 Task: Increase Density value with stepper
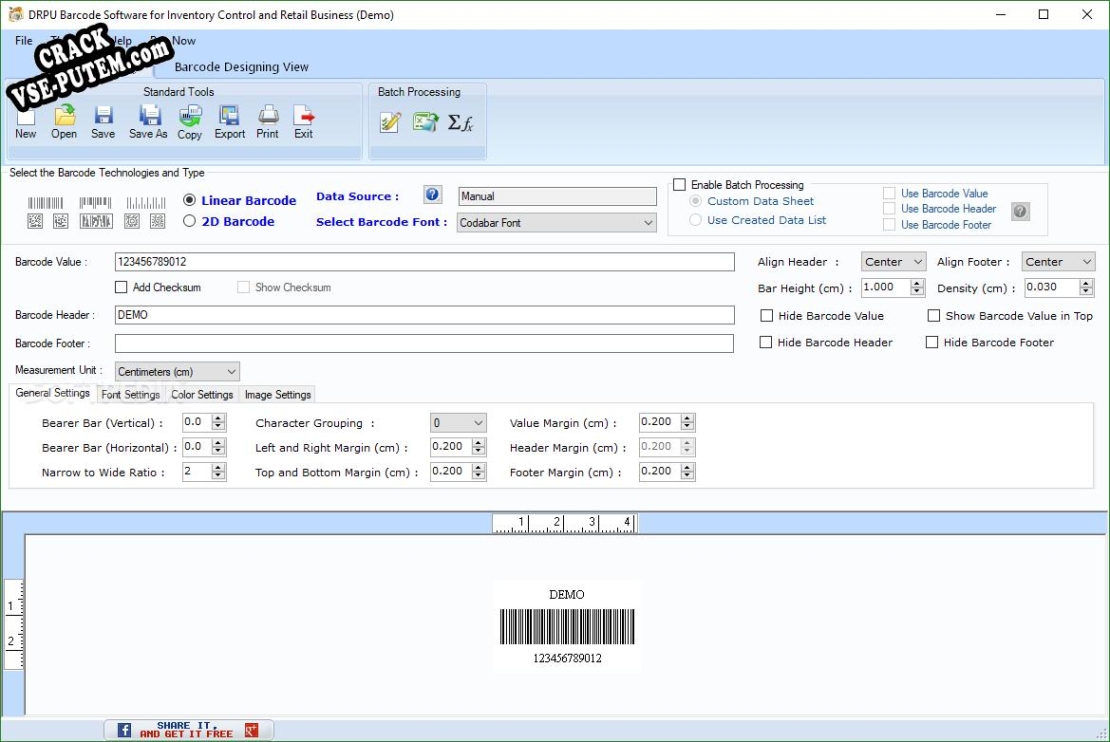[1086, 282]
